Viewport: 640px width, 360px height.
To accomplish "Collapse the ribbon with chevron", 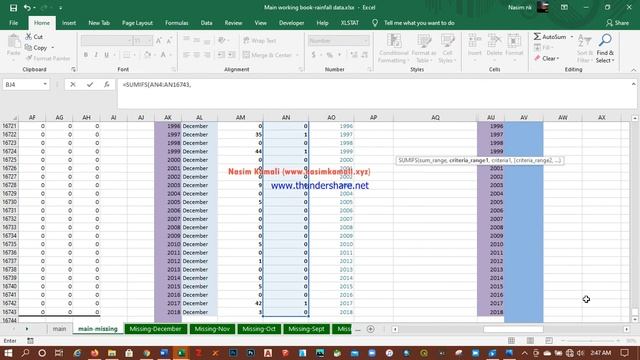I will (x=633, y=70).
